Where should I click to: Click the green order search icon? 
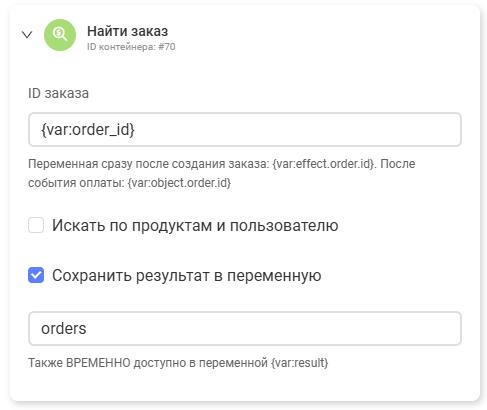tap(60, 35)
